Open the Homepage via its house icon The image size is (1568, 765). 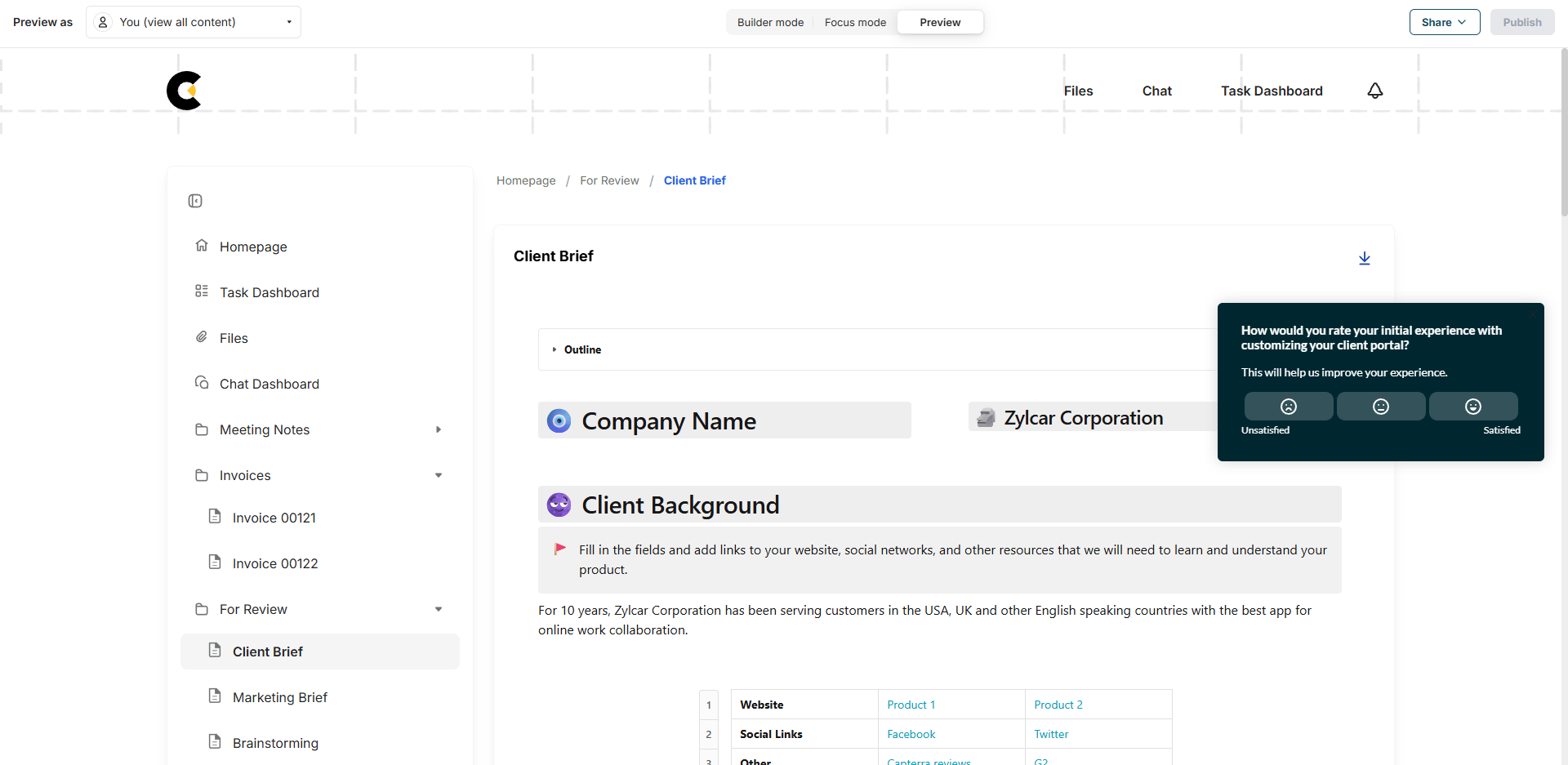tap(202, 245)
